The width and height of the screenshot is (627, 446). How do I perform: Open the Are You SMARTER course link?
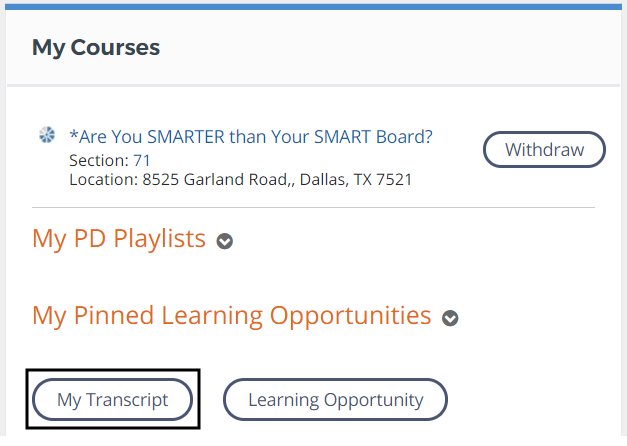coord(250,136)
